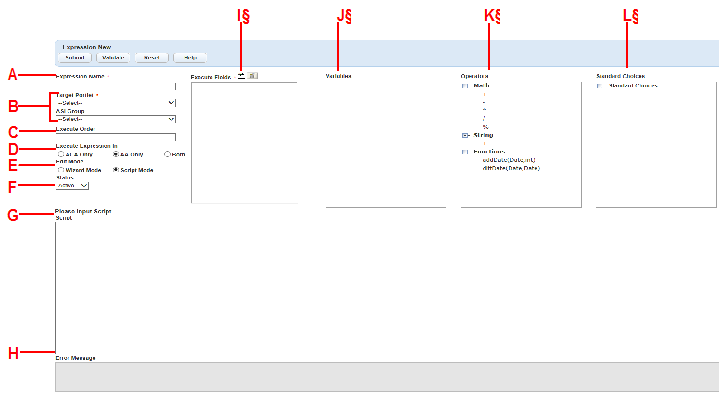This screenshot has width=719, height=402.
Task: Open the Target Portlet dropdown
Action: pyautogui.click(x=115, y=103)
